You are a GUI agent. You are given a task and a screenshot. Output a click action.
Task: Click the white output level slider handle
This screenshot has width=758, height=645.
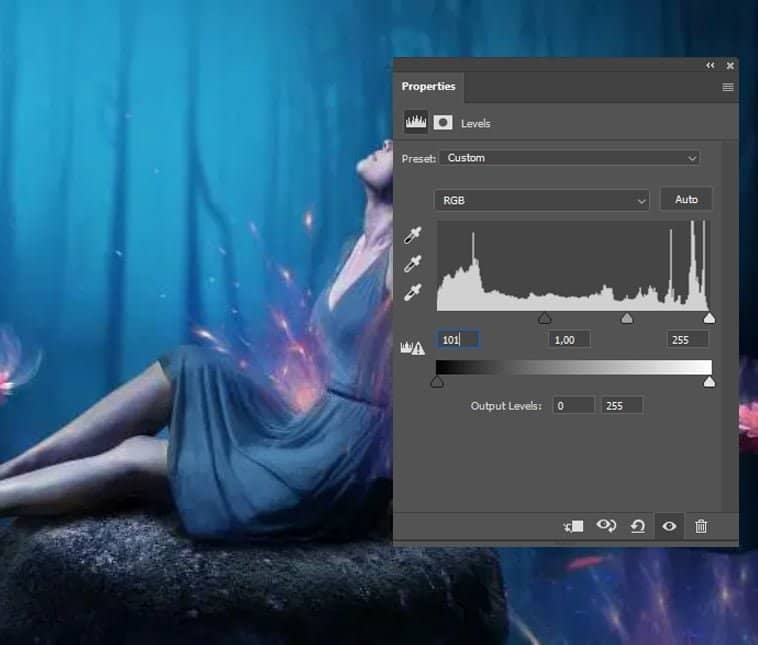point(709,382)
